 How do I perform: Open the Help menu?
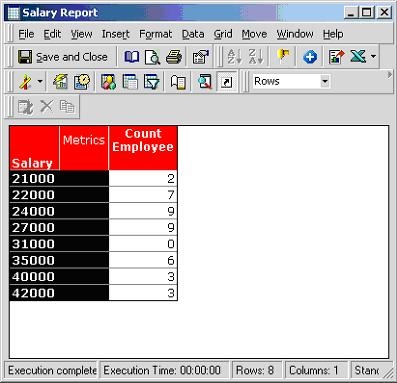(333, 34)
